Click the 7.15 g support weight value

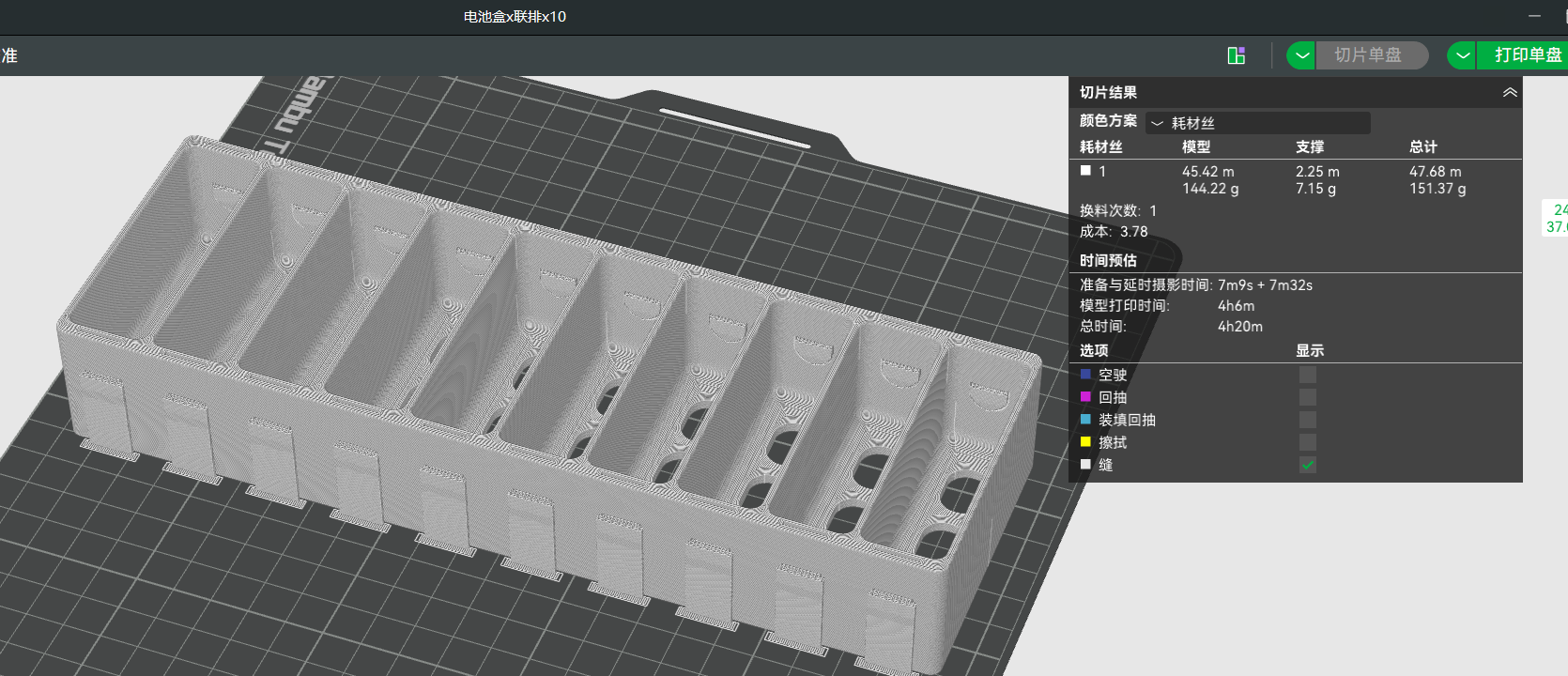tap(1315, 189)
